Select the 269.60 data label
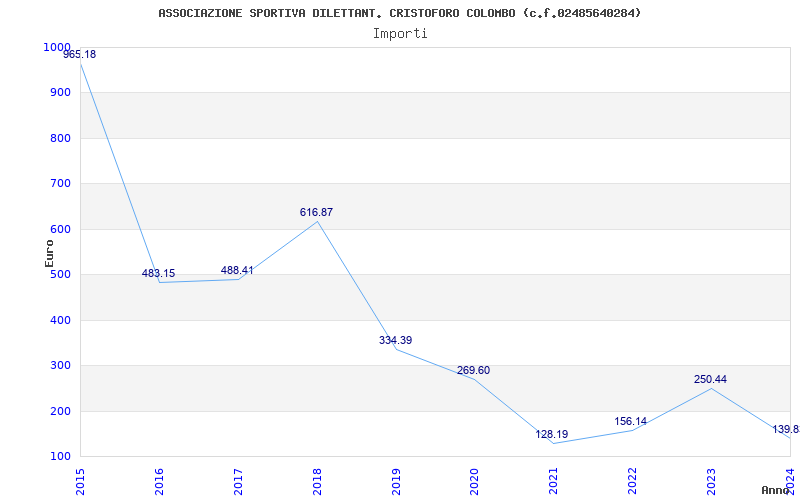This screenshot has width=800, height=500. point(473,370)
